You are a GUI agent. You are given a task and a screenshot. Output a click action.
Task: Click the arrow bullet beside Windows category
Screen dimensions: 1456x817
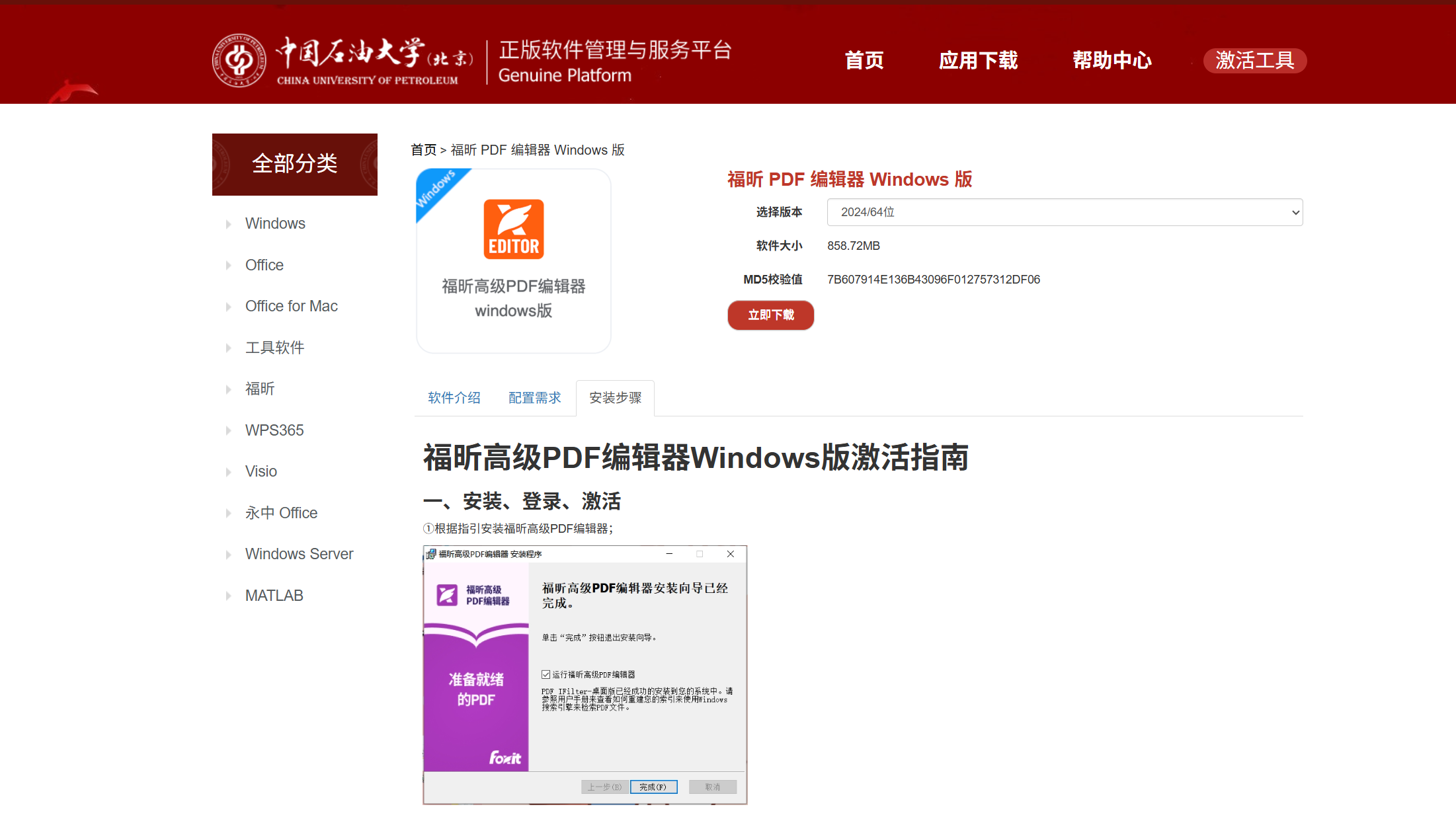point(229,224)
